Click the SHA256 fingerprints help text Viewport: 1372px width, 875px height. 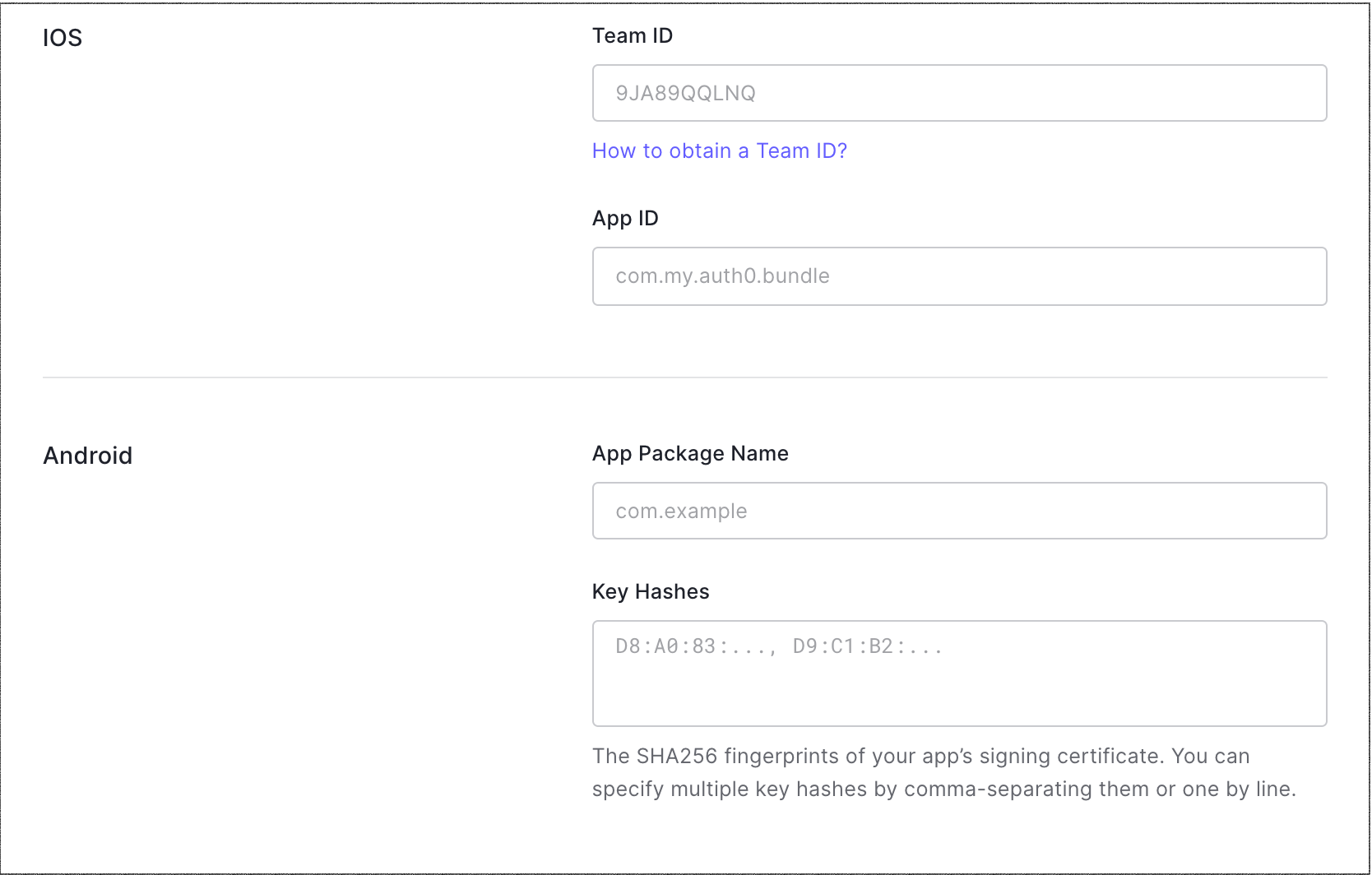920,757
